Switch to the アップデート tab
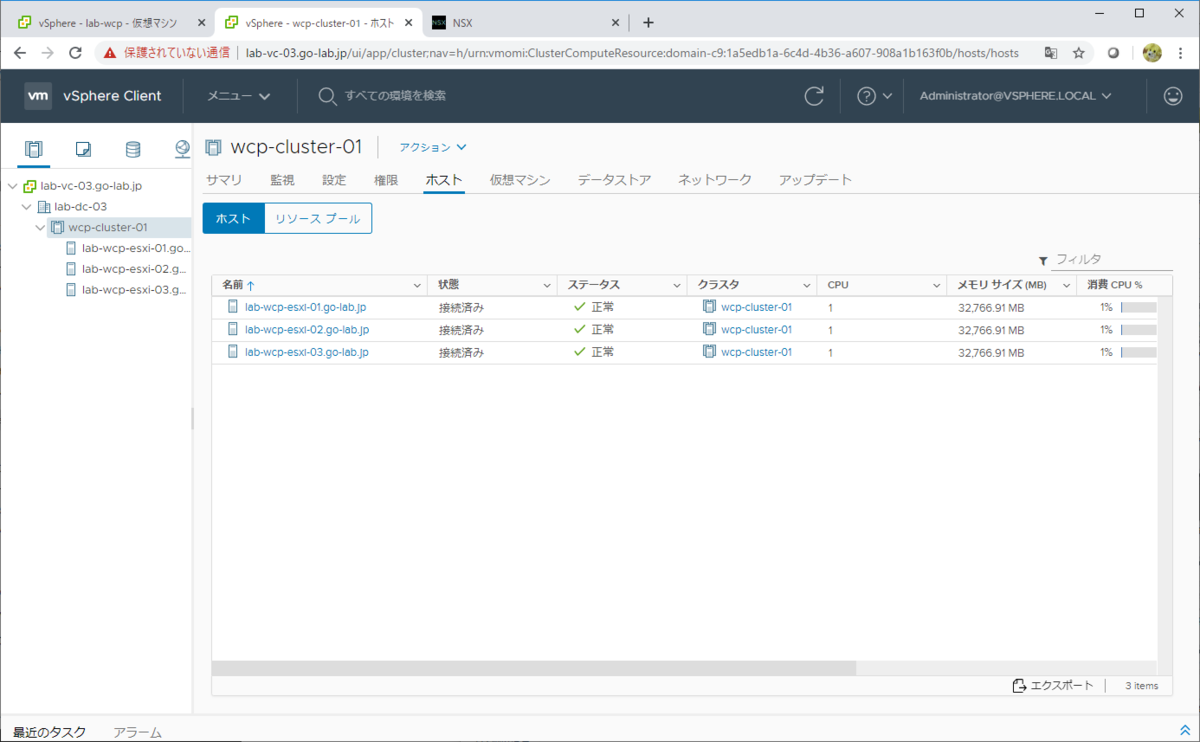 (x=816, y=180)
